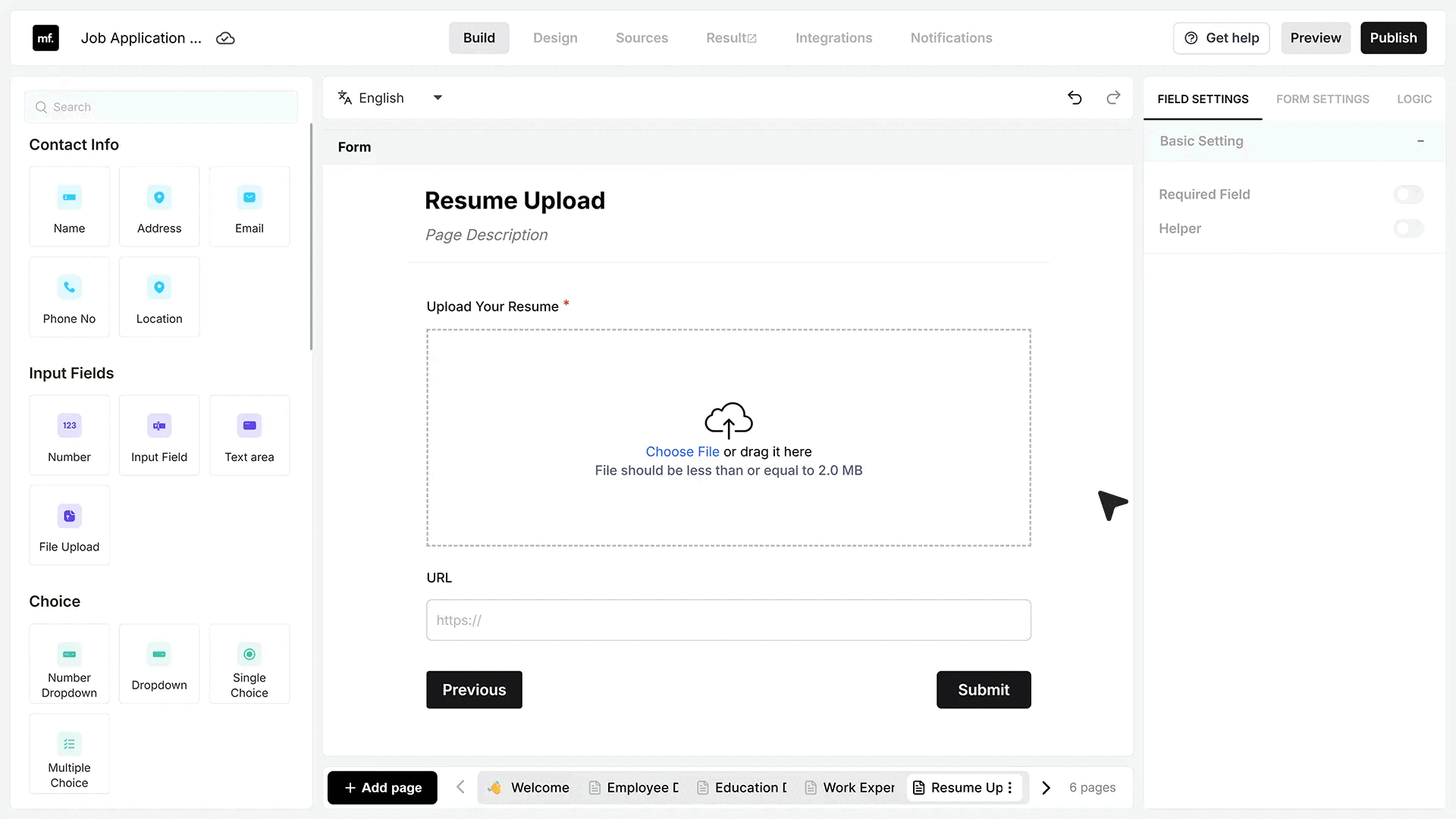
Task: Select the LOGIC tab
Action: [1414, 99]
